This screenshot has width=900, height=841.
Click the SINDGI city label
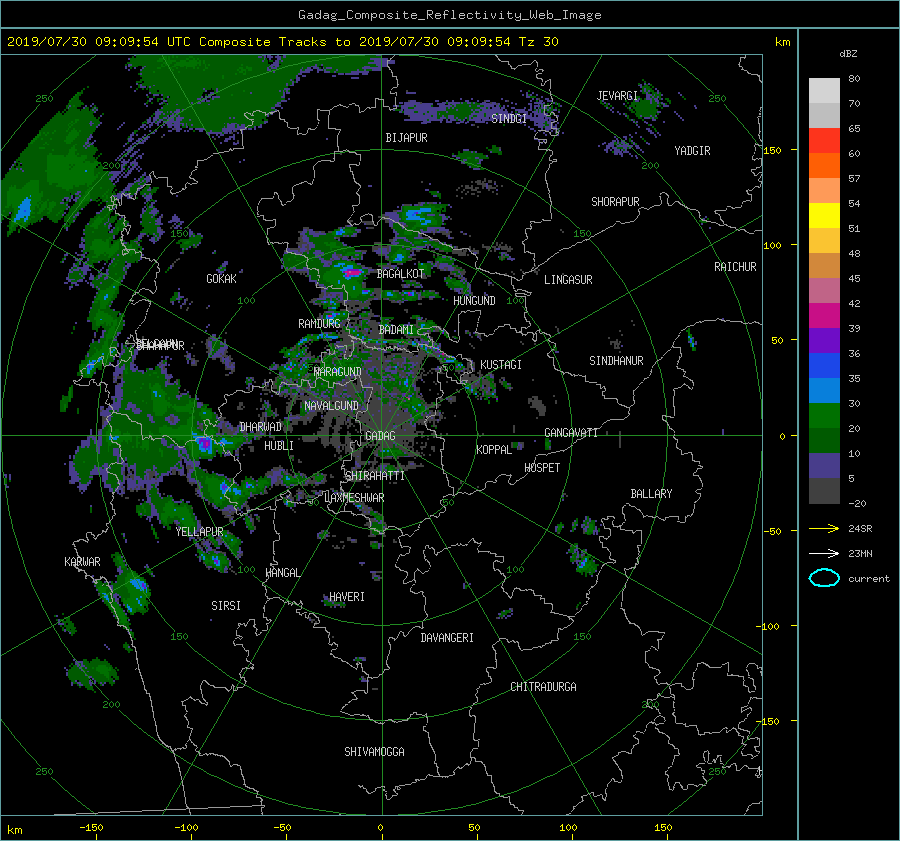coord(509,118)
